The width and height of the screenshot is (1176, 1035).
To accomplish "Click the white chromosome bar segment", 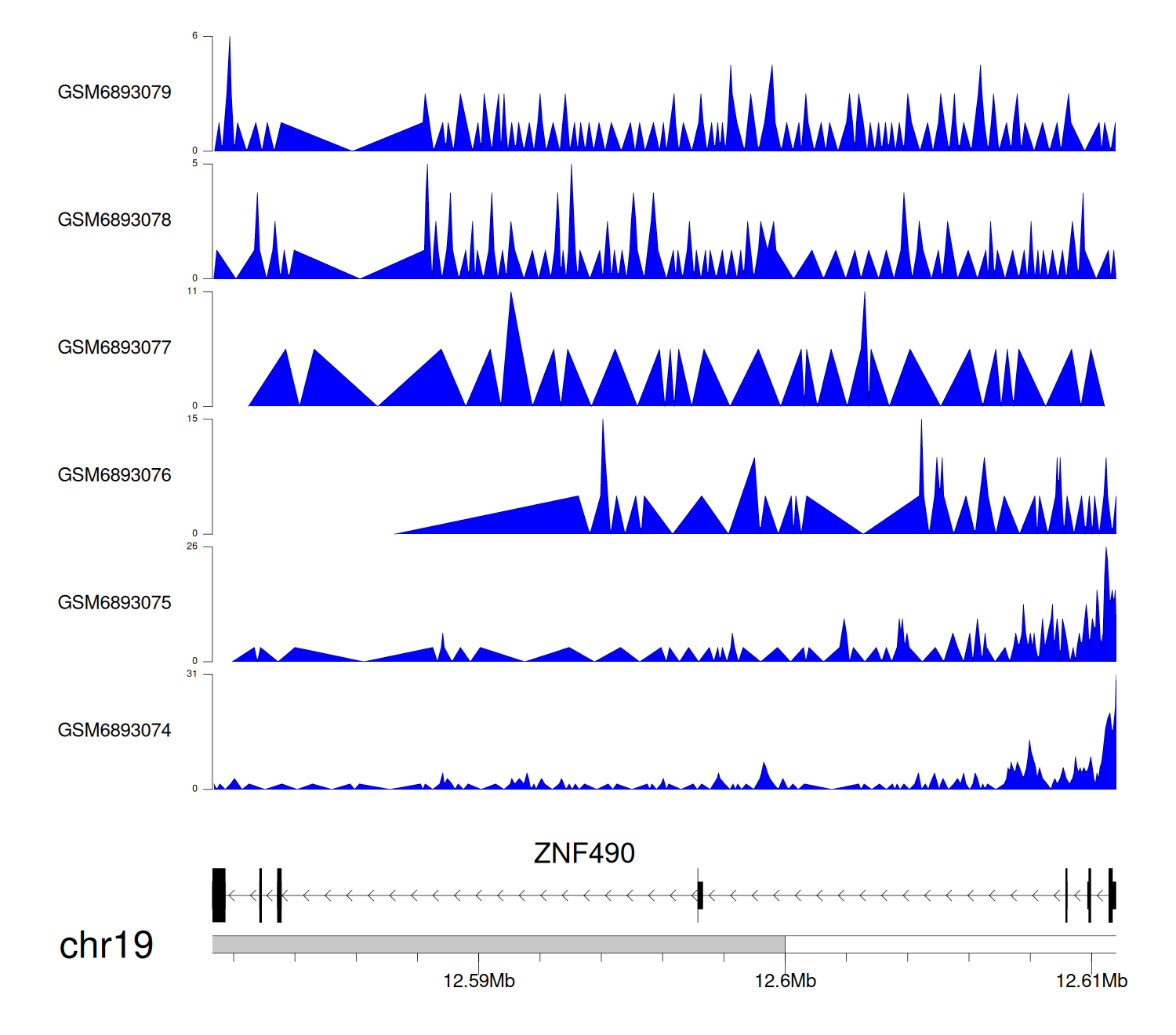I will [x=950, y=944].
